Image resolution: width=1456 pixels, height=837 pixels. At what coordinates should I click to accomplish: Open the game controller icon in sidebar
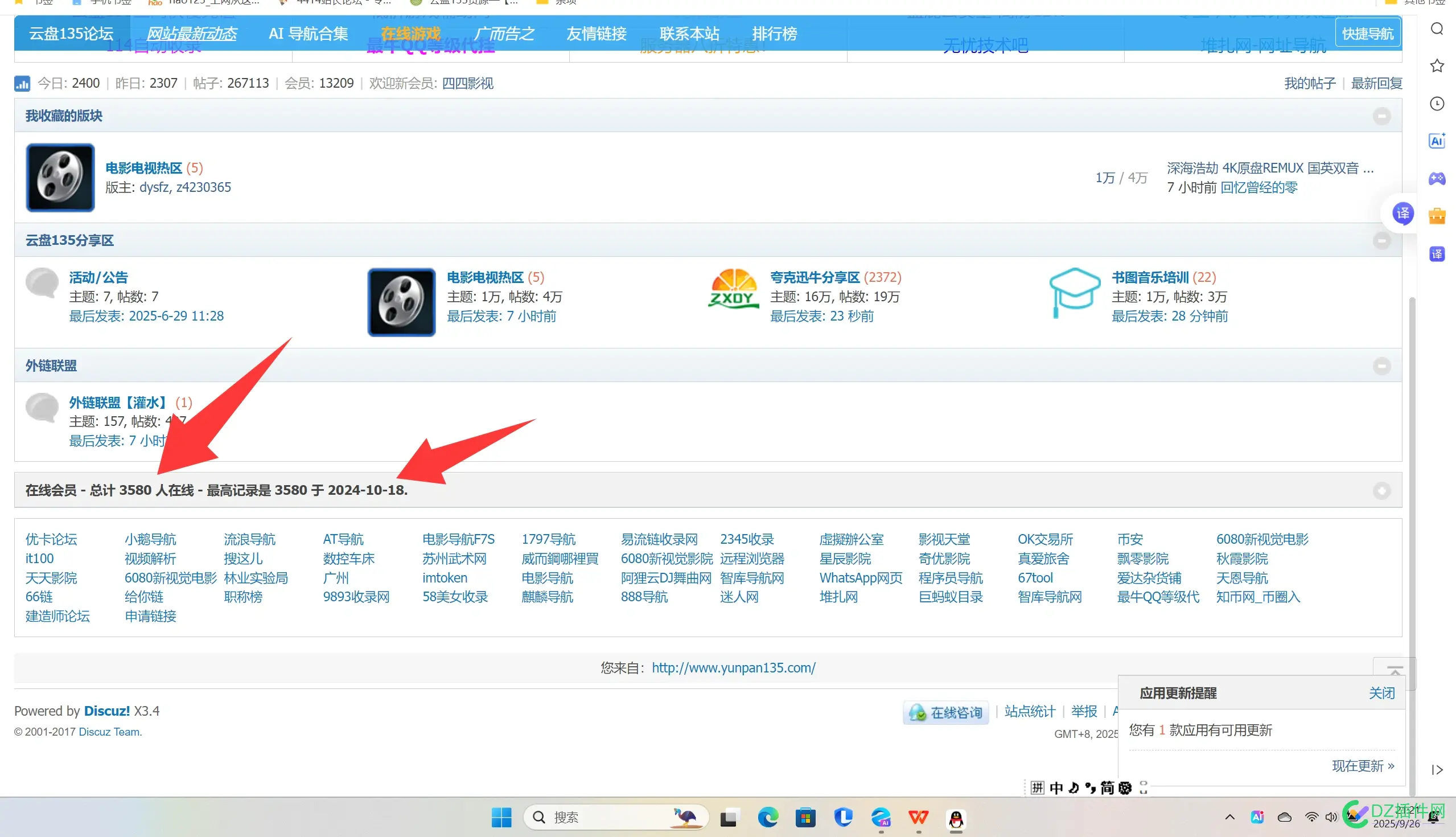(1437, 179)
